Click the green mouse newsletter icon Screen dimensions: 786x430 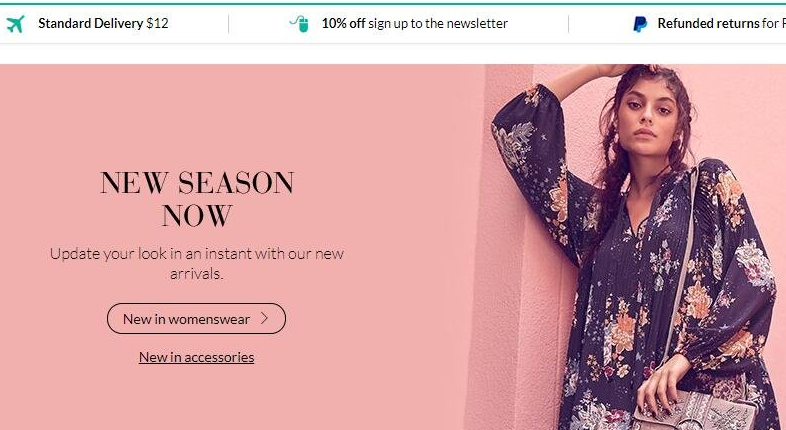point(300,24)
